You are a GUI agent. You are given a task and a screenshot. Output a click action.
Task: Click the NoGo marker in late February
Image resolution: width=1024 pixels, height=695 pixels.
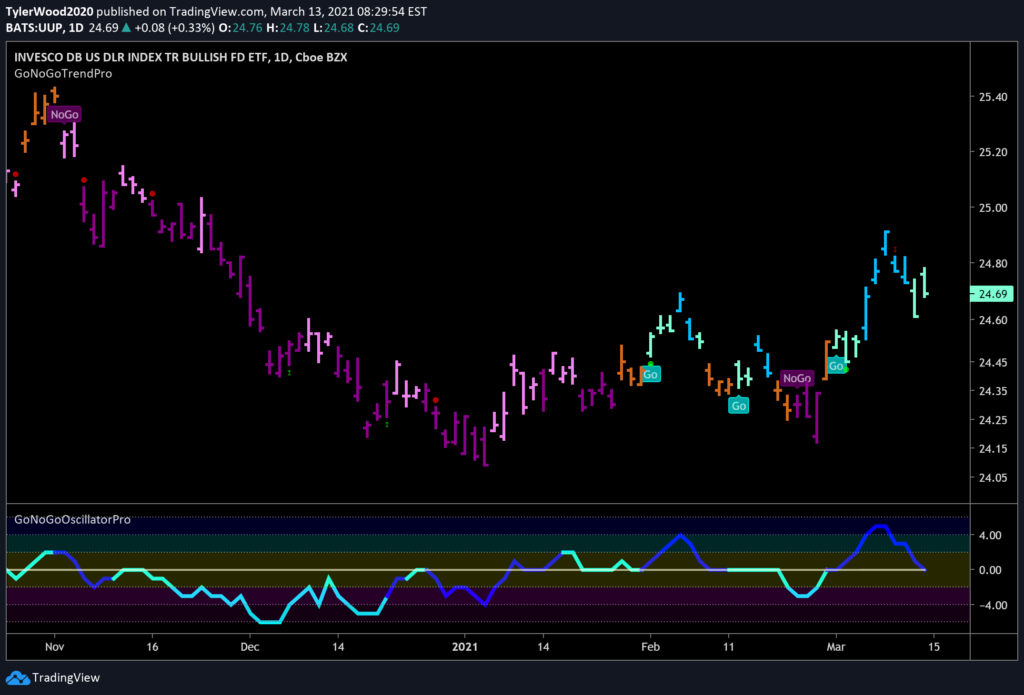(796, 378)
